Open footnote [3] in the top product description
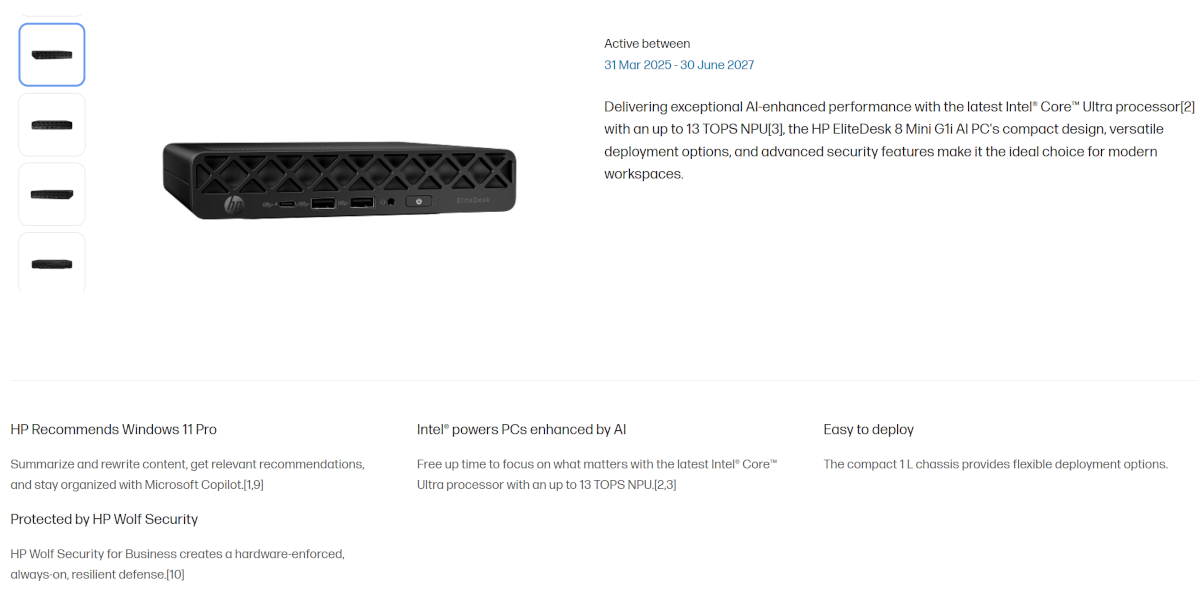1200x592 pixels. point(775,129)
